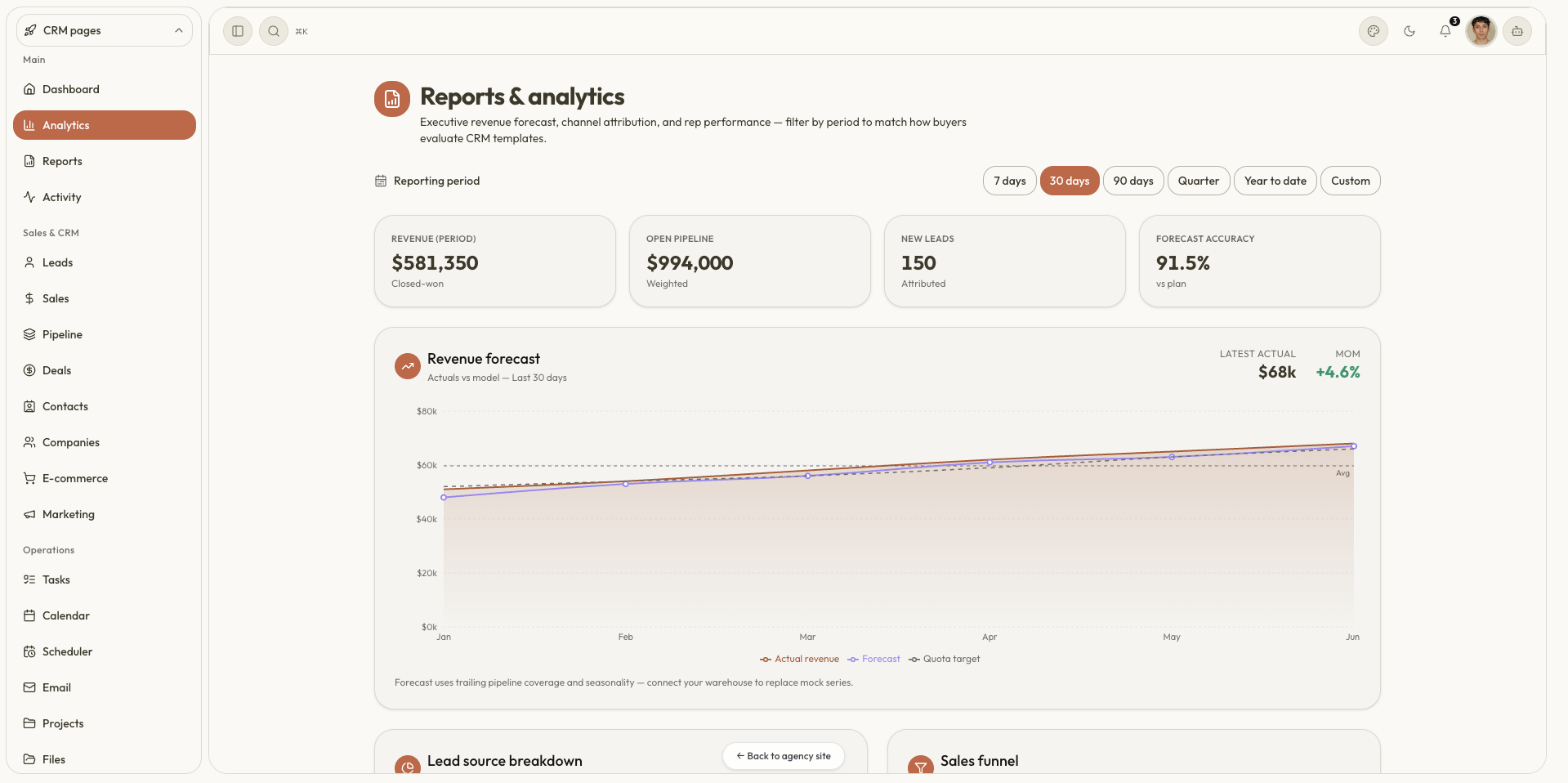
Task: Open the user avatar menu
Action: 1481,31
